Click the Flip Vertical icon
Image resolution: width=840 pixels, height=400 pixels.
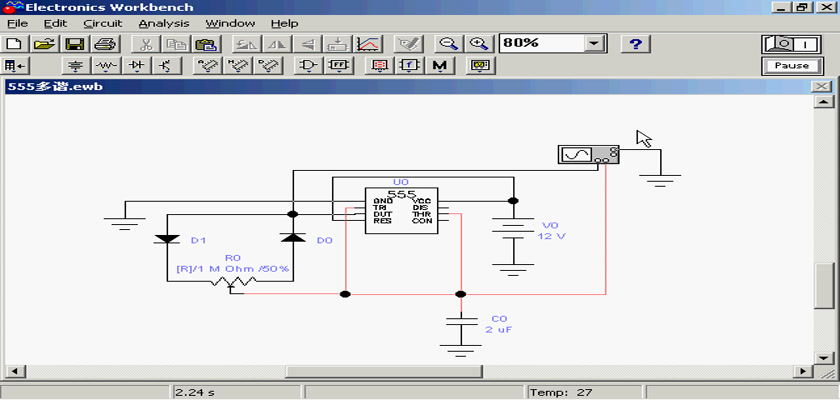(306, 44)
